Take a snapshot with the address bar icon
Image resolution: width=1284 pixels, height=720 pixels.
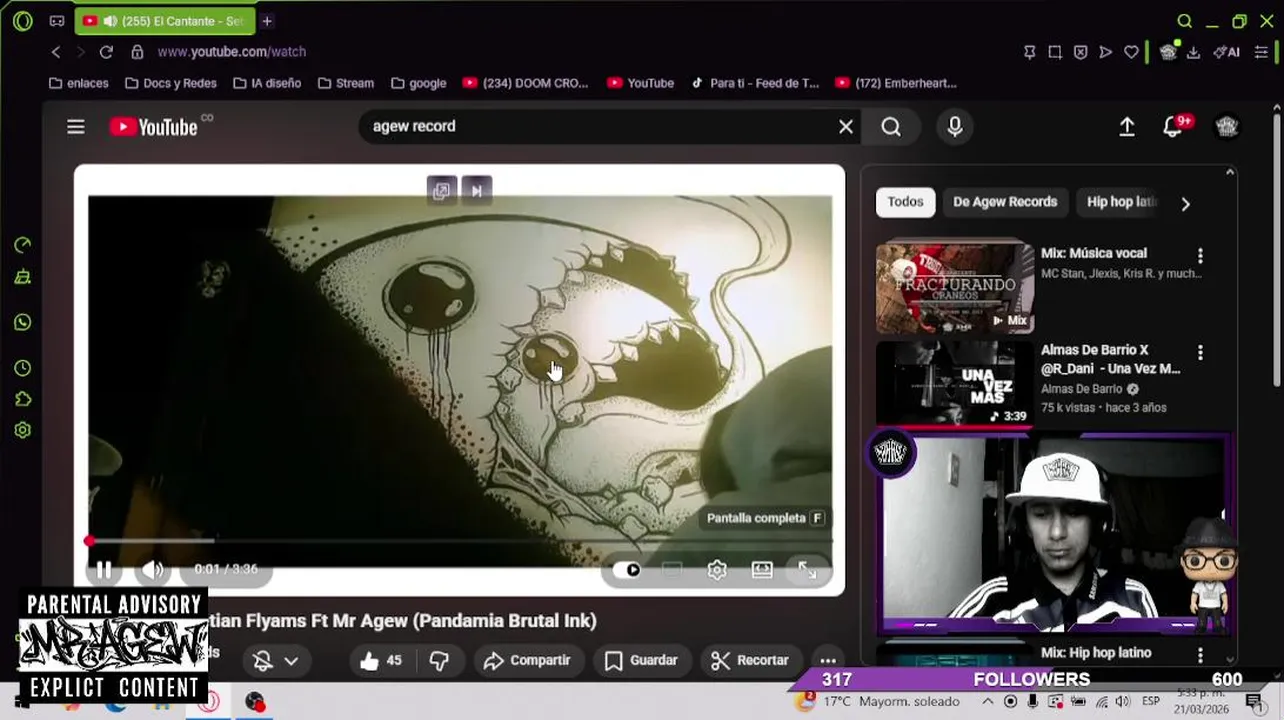1055,52
